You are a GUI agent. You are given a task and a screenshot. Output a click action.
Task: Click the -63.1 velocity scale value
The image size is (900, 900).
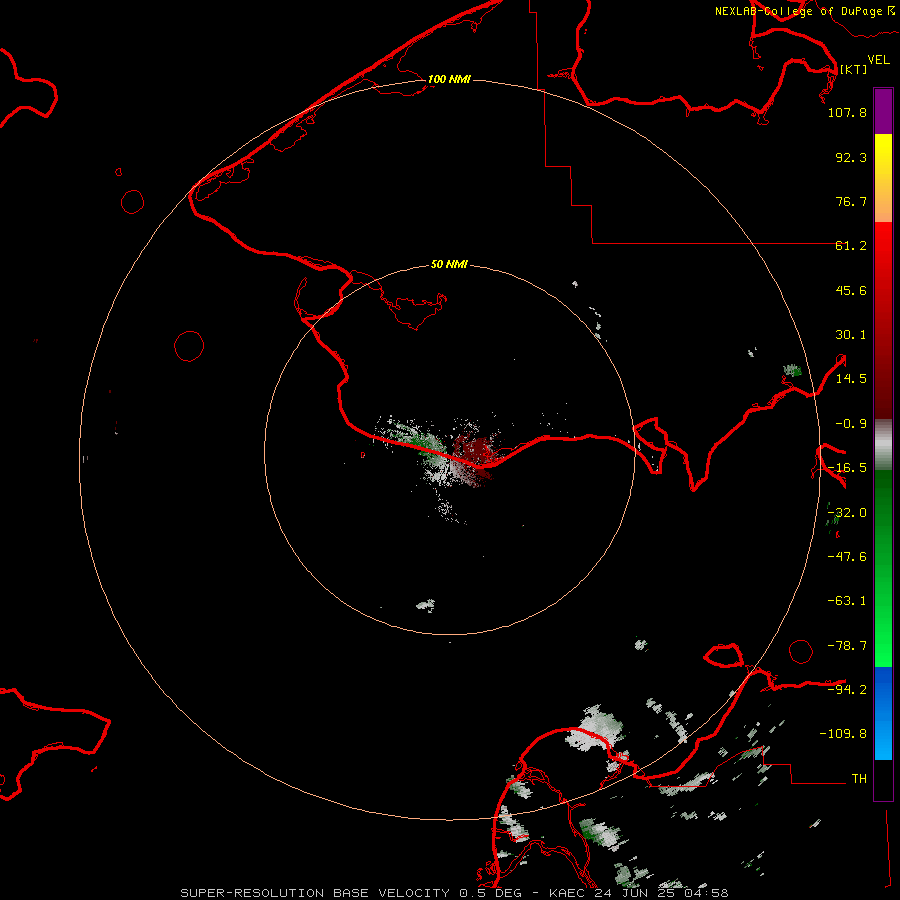(847, 601)
